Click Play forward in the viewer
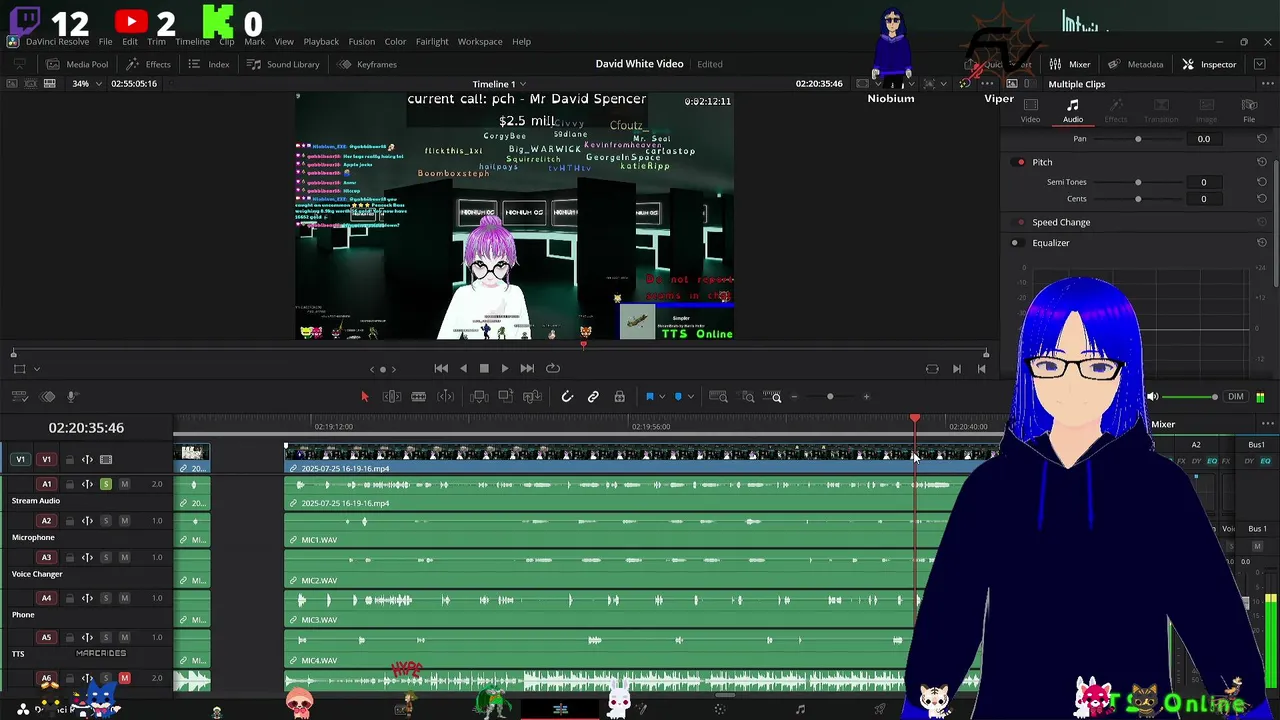The image size is (1280, 720). point(505,368)
